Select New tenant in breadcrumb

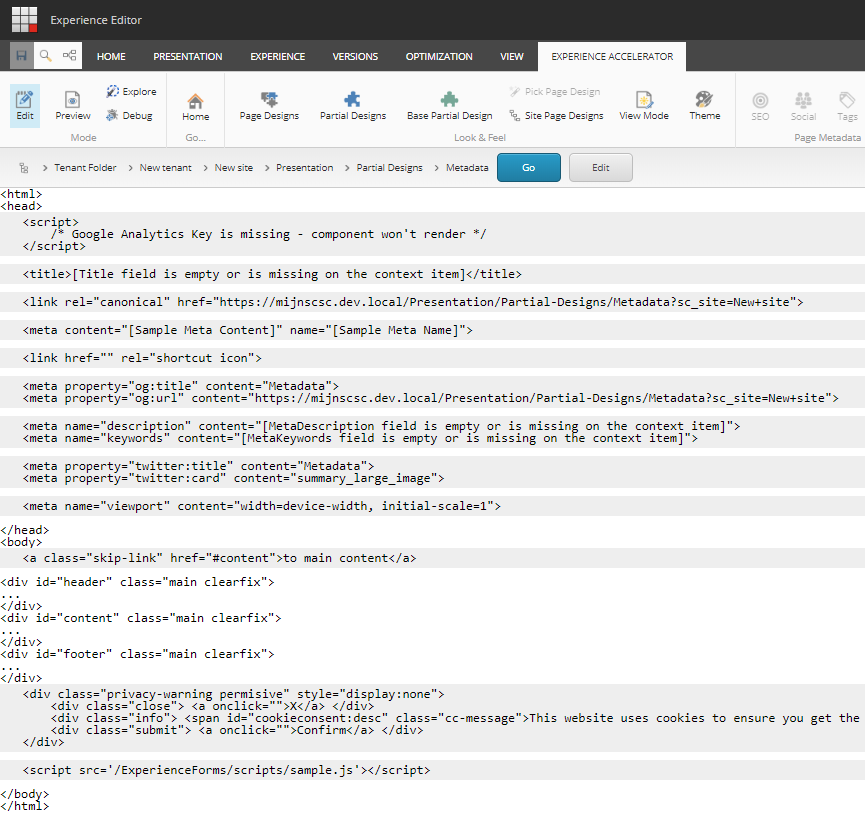(165, 168)
